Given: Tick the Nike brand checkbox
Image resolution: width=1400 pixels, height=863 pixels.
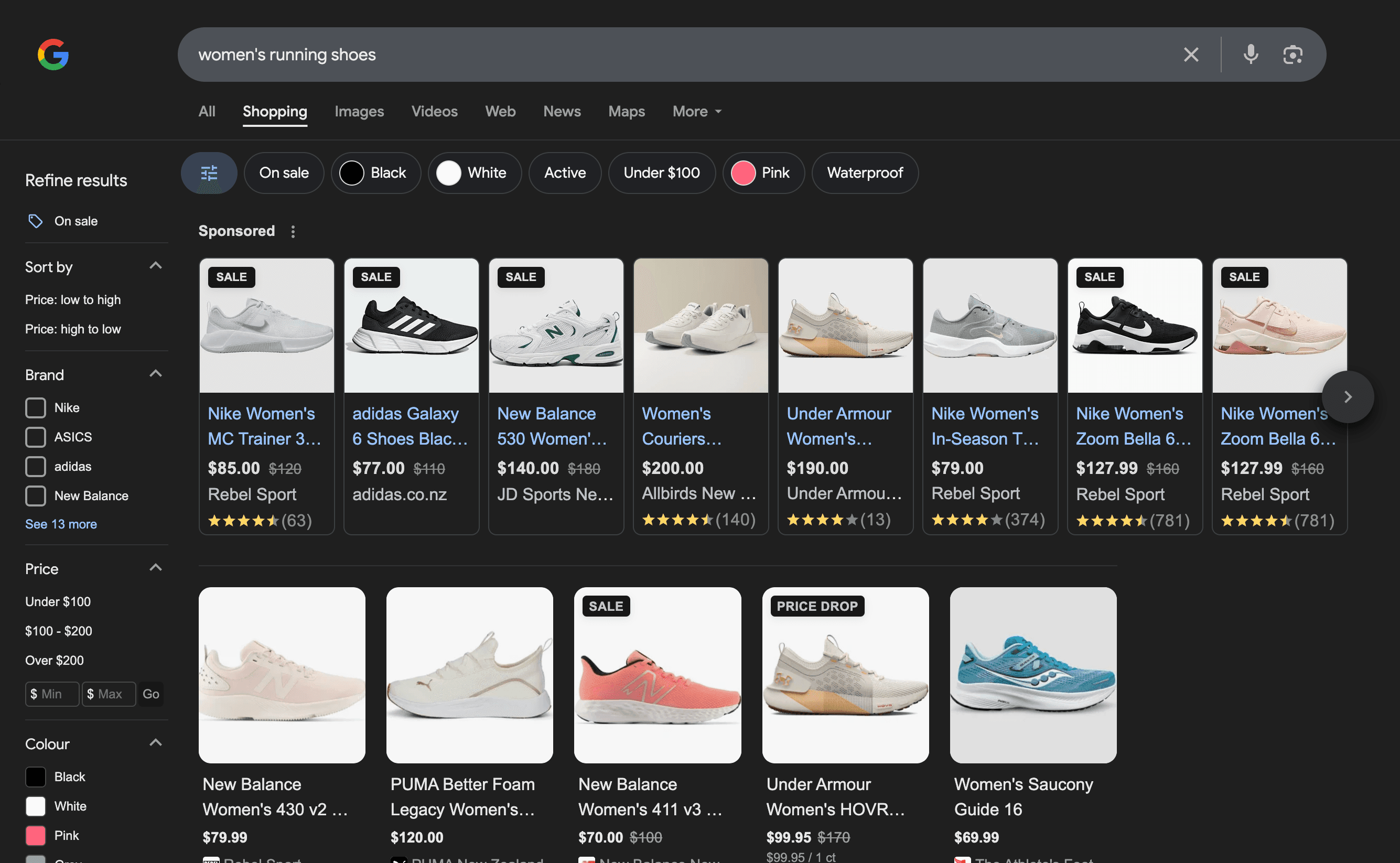Looking at the screenshot, I should click(35, 407).
